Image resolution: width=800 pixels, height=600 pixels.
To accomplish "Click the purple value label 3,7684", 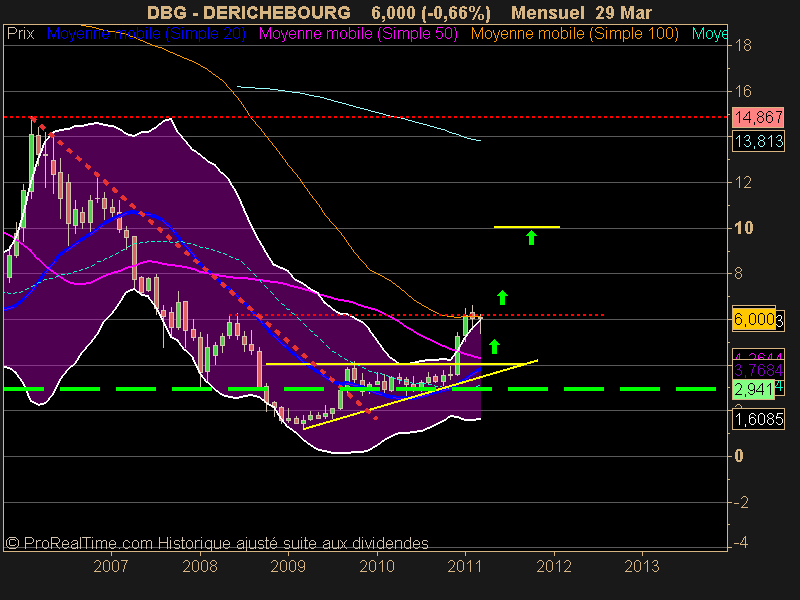I will [758, 370].
